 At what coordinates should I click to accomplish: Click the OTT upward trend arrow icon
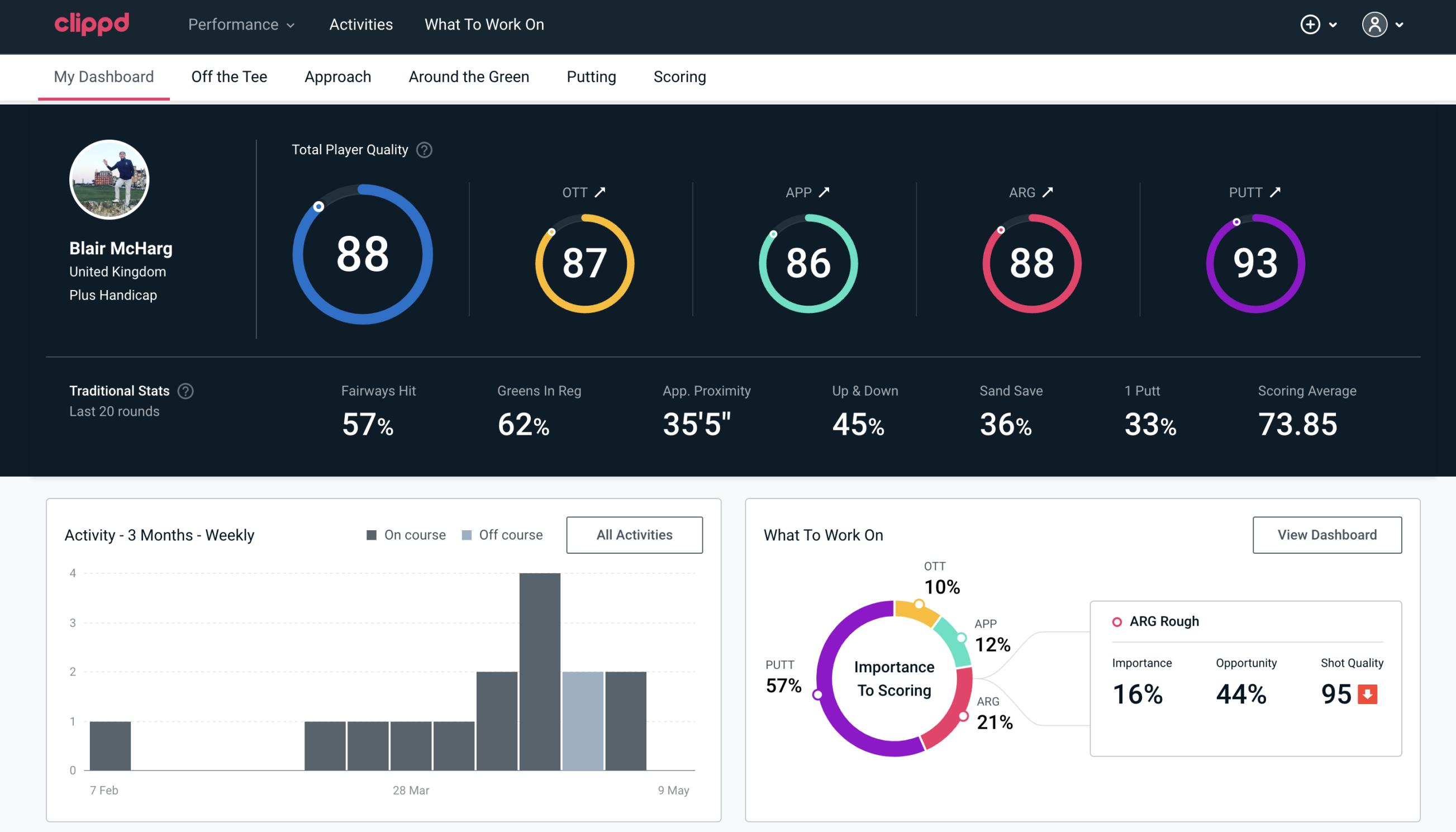point(601,192)
